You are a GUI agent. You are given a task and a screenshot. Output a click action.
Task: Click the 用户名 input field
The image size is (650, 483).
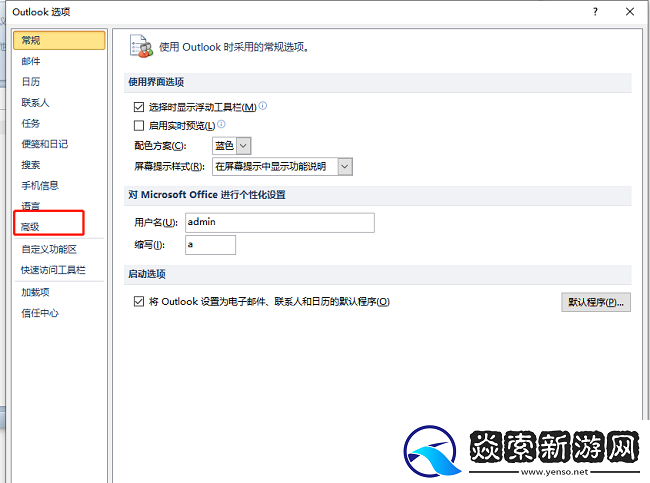tap(280, 223)
